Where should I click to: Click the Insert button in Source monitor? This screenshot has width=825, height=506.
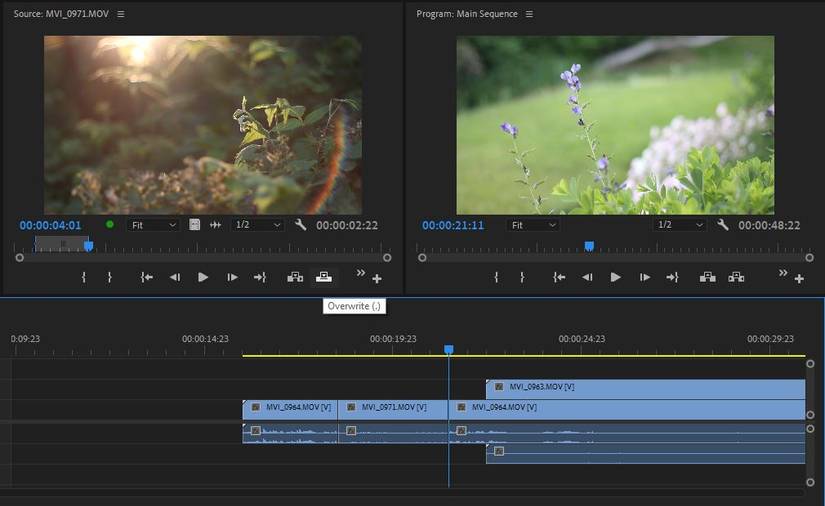[295, 277]
